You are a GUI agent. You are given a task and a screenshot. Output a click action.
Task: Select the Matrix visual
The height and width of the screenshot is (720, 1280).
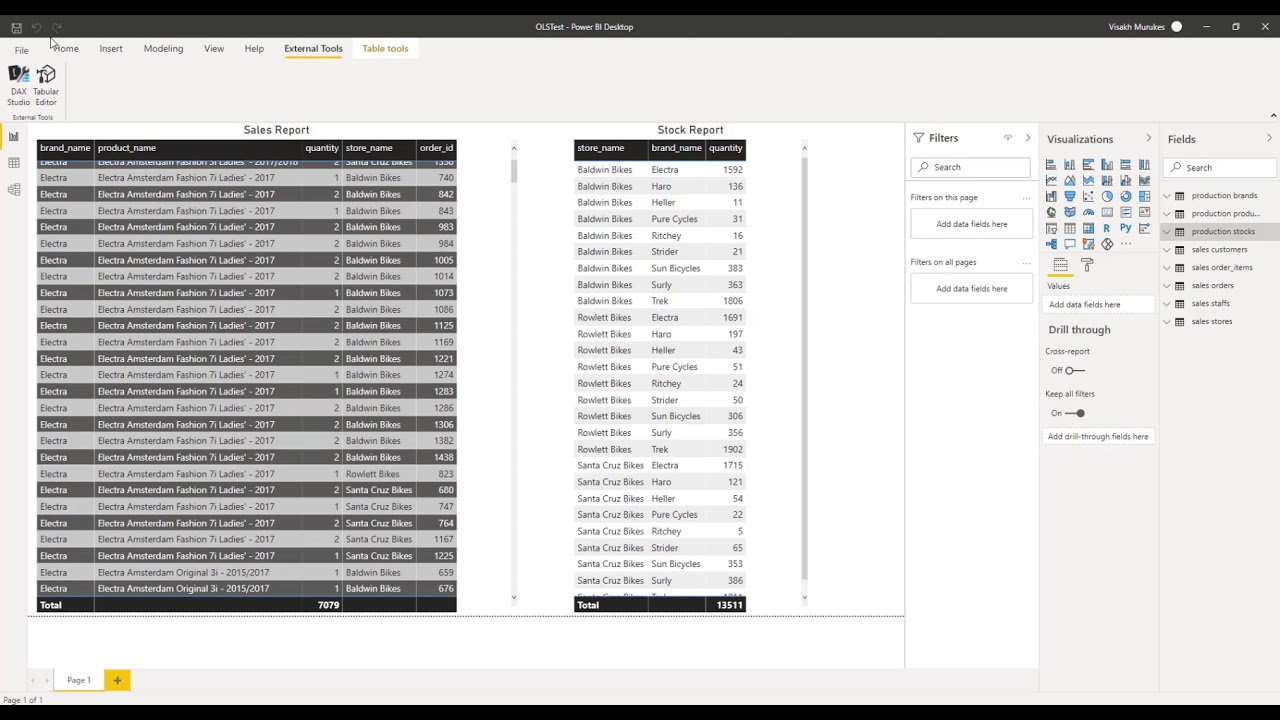(1088, 228)
